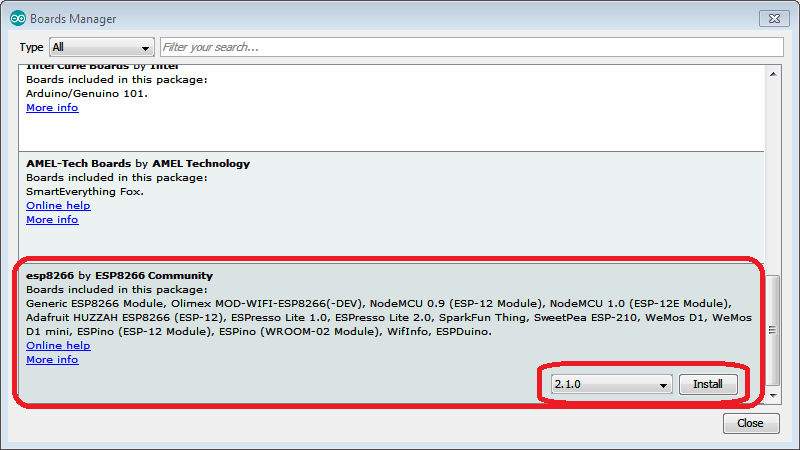Click the scrollbar down arrow

point(773,395)
